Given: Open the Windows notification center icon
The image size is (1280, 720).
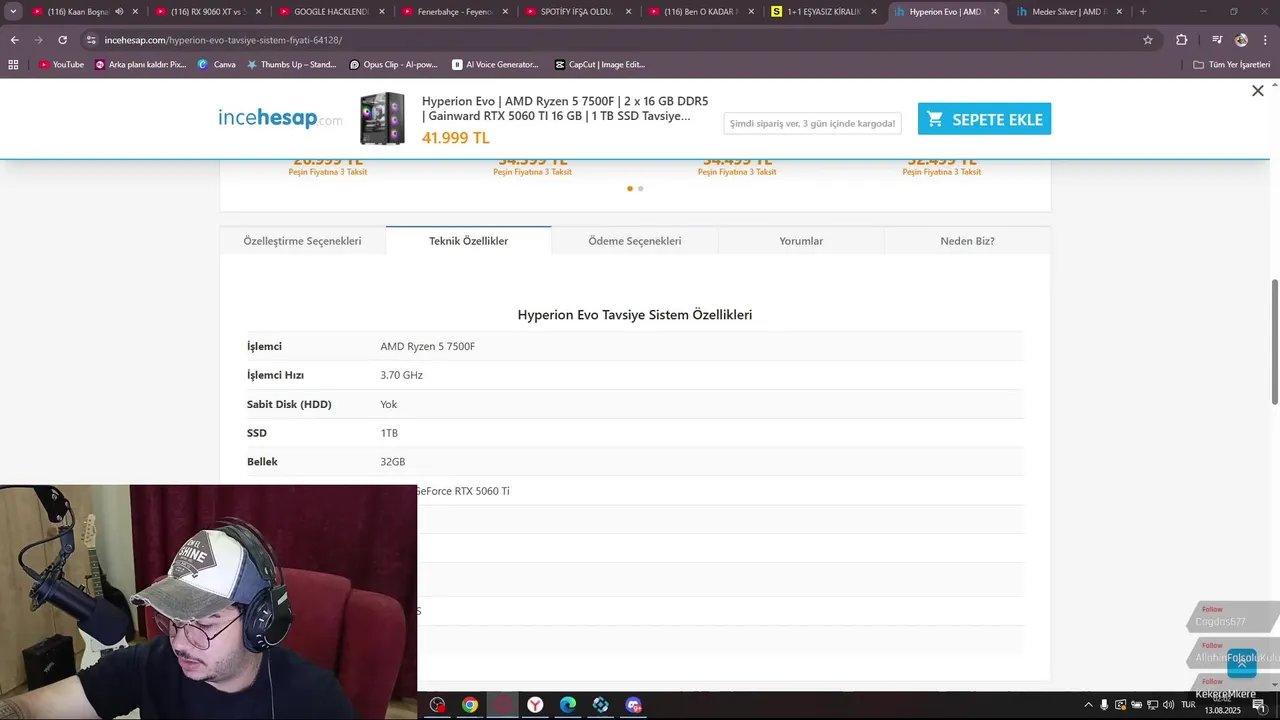Looking at the screenshot, I should click(x=1259, y=705).
